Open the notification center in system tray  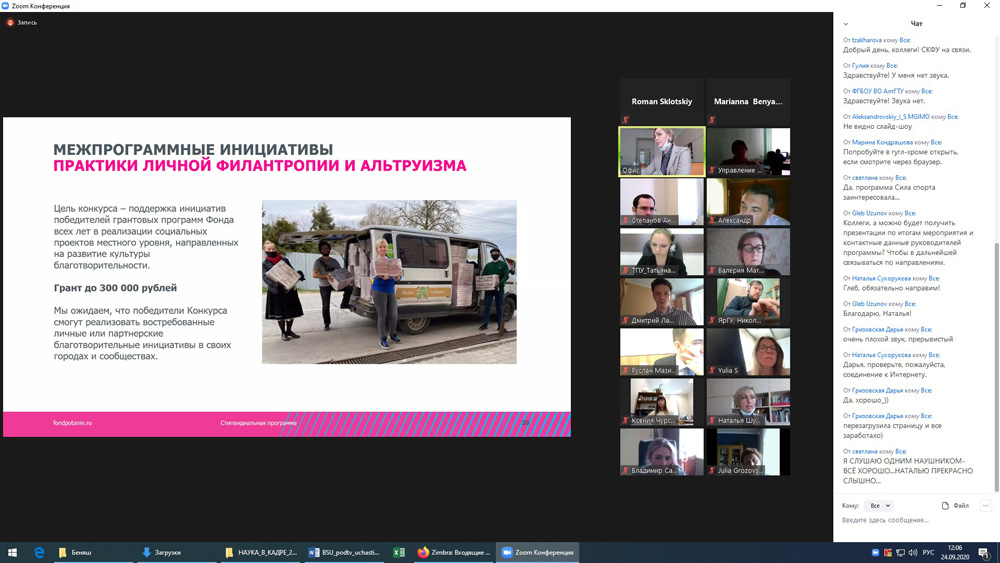pos(985,552)
